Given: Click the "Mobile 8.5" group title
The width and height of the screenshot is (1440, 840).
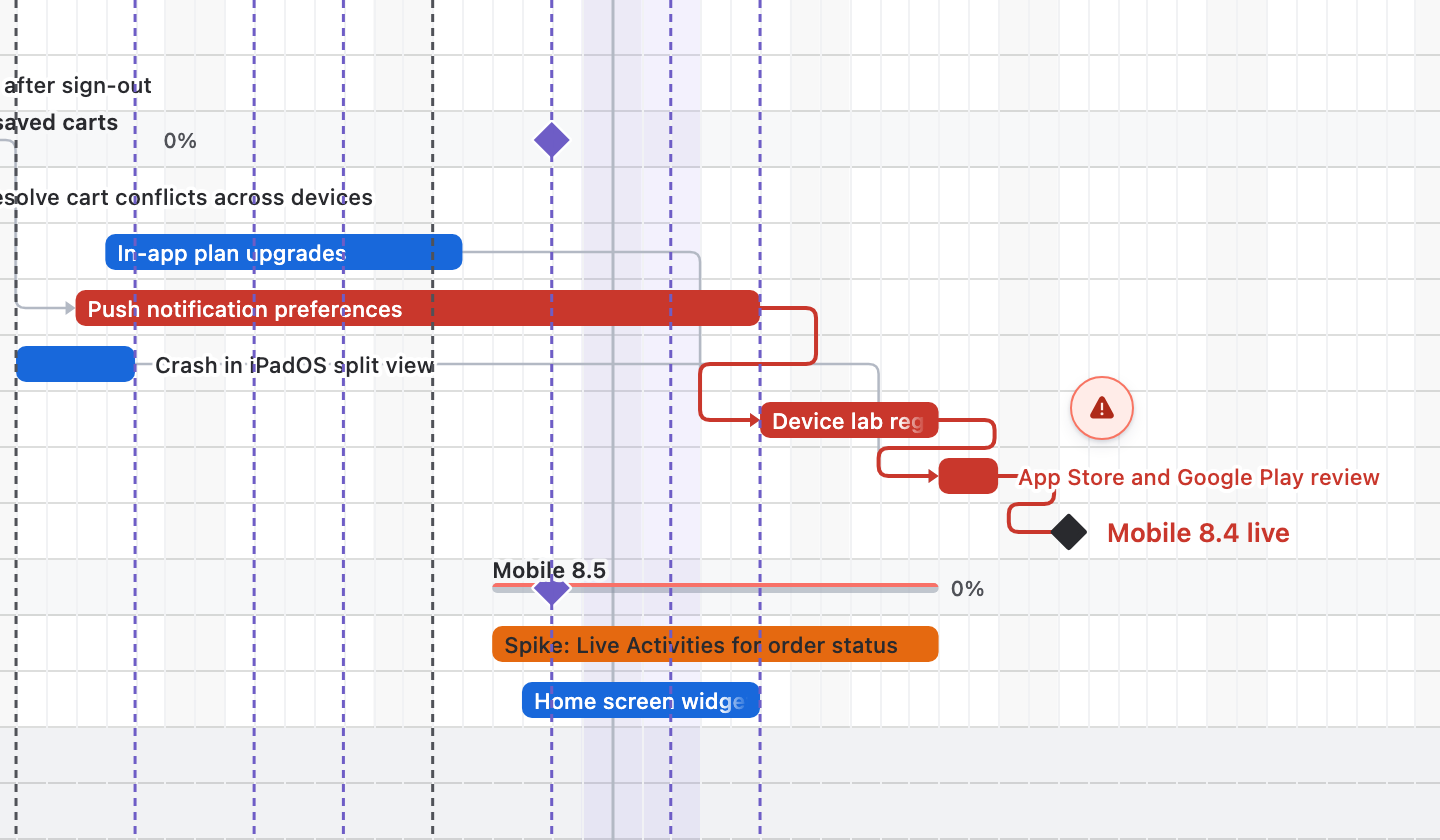Looking at the screenshot, I should 549,571.
